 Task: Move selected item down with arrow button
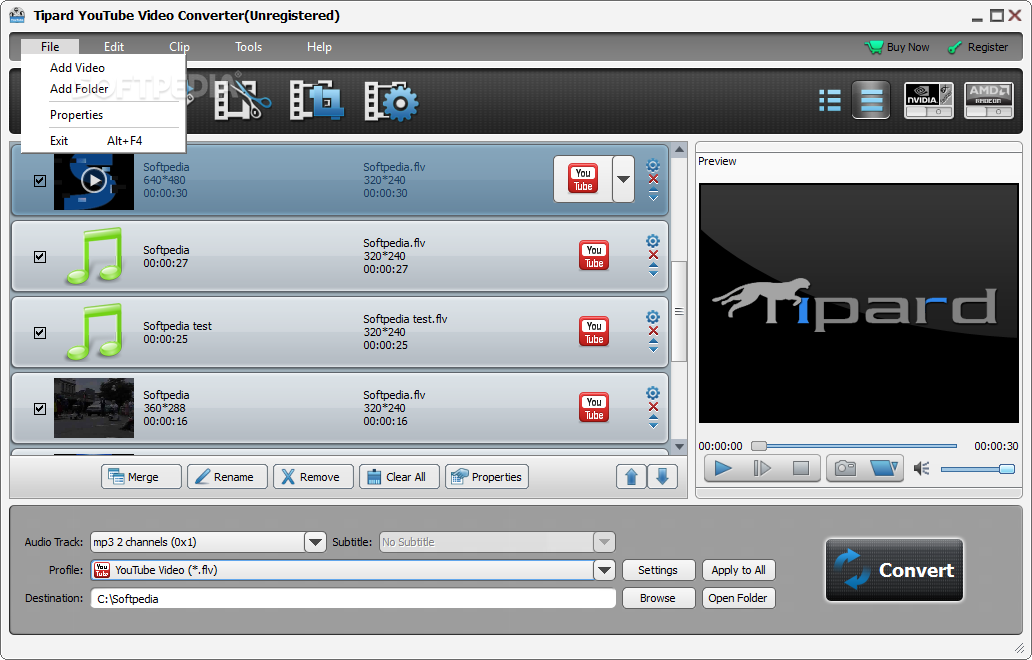(x=662, y=476)
